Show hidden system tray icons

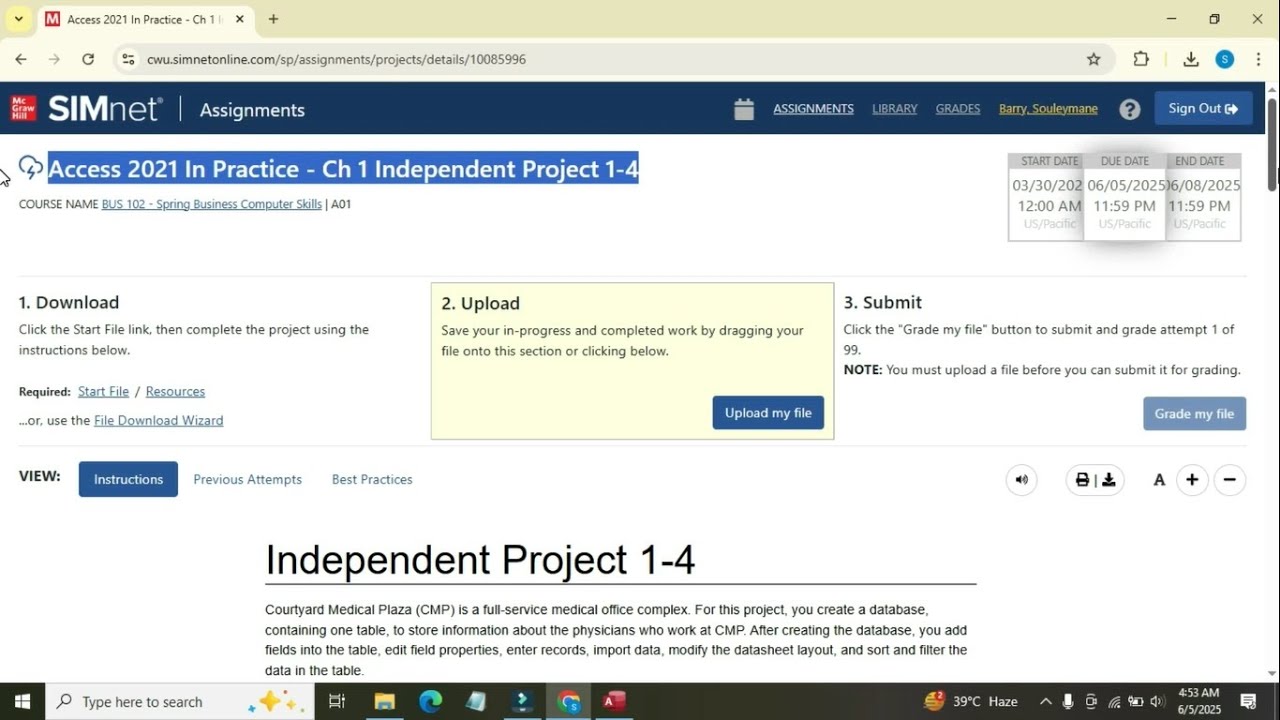point(1046,701)
